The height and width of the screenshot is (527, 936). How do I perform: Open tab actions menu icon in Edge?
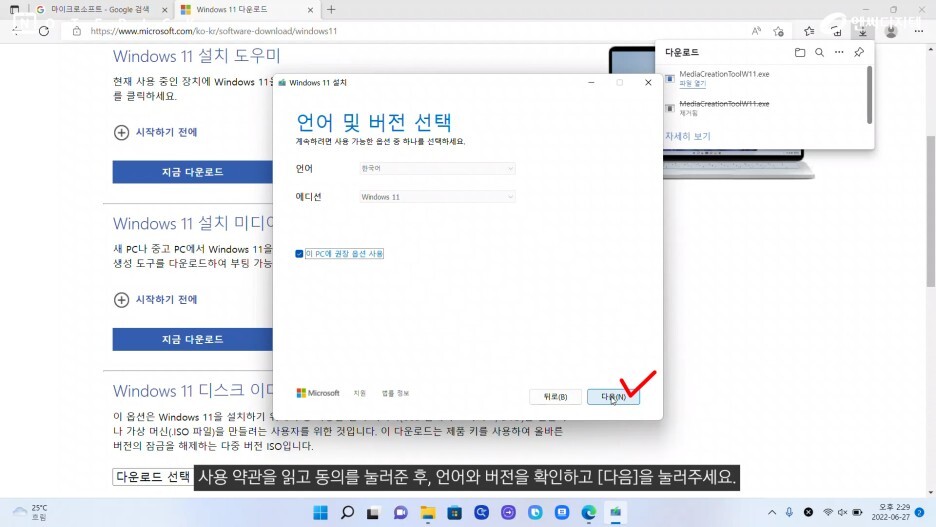(14, 10)
